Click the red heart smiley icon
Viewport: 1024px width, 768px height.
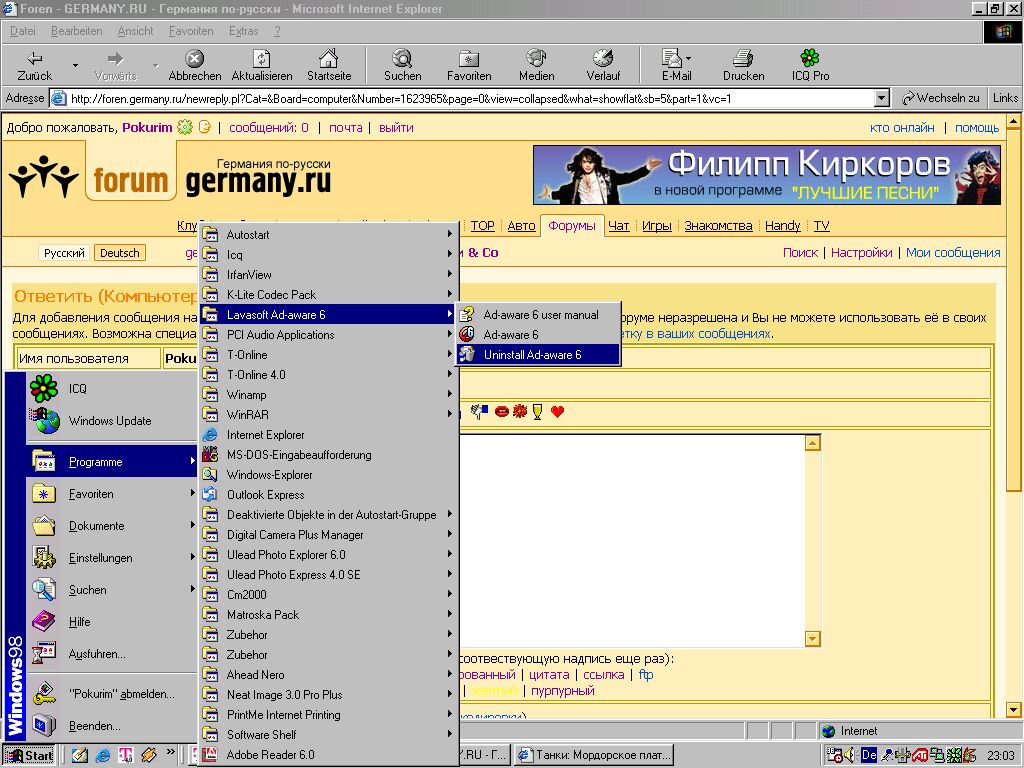click(557, 411)
